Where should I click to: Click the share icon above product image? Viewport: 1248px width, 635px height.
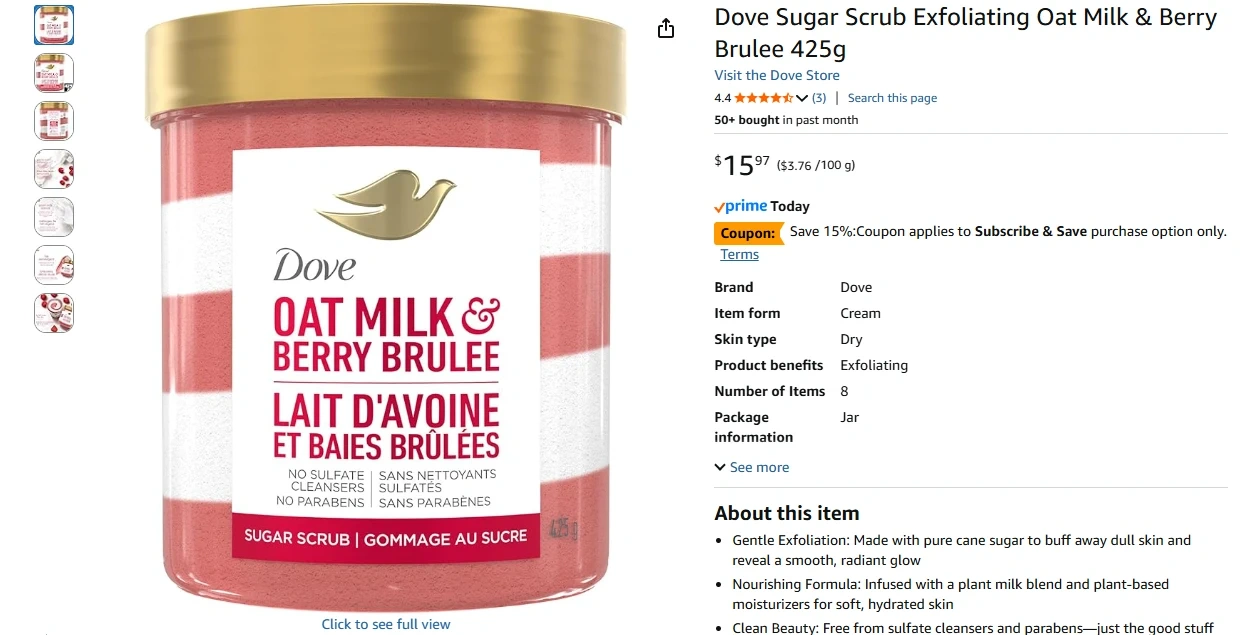point(666,29)
